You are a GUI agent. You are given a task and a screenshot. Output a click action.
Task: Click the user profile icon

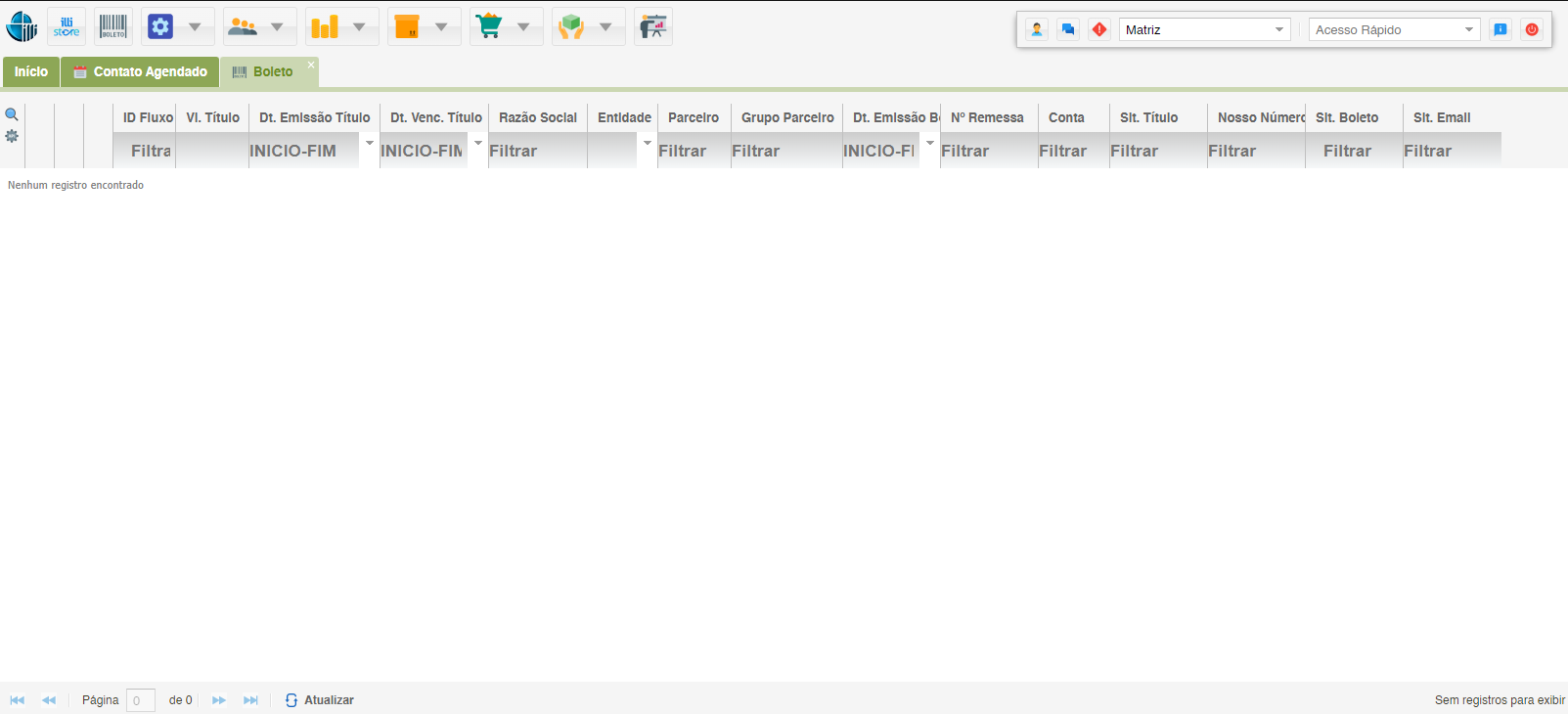1037,29
